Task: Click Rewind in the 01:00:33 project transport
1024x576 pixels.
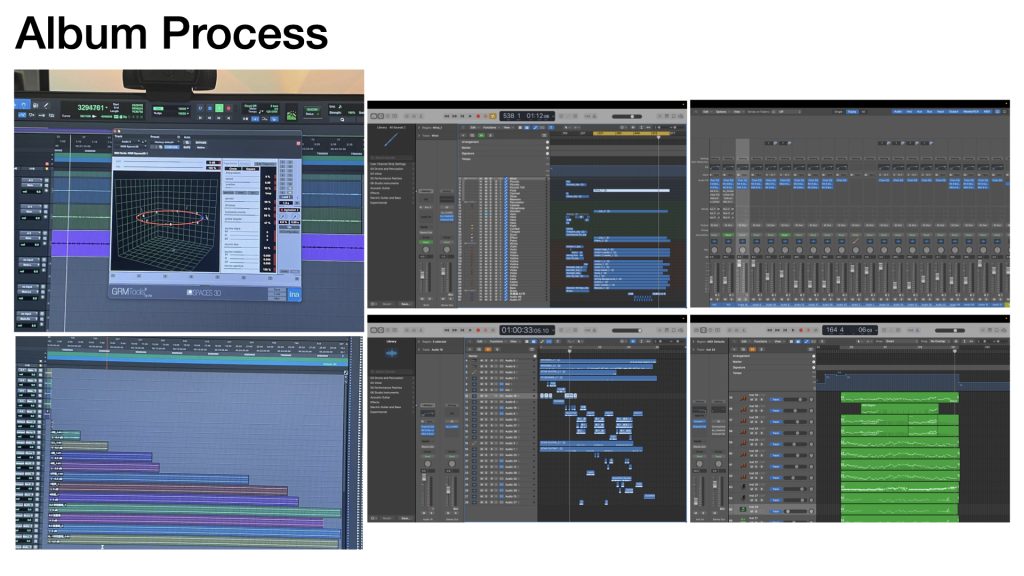Action: coord(447,328)
